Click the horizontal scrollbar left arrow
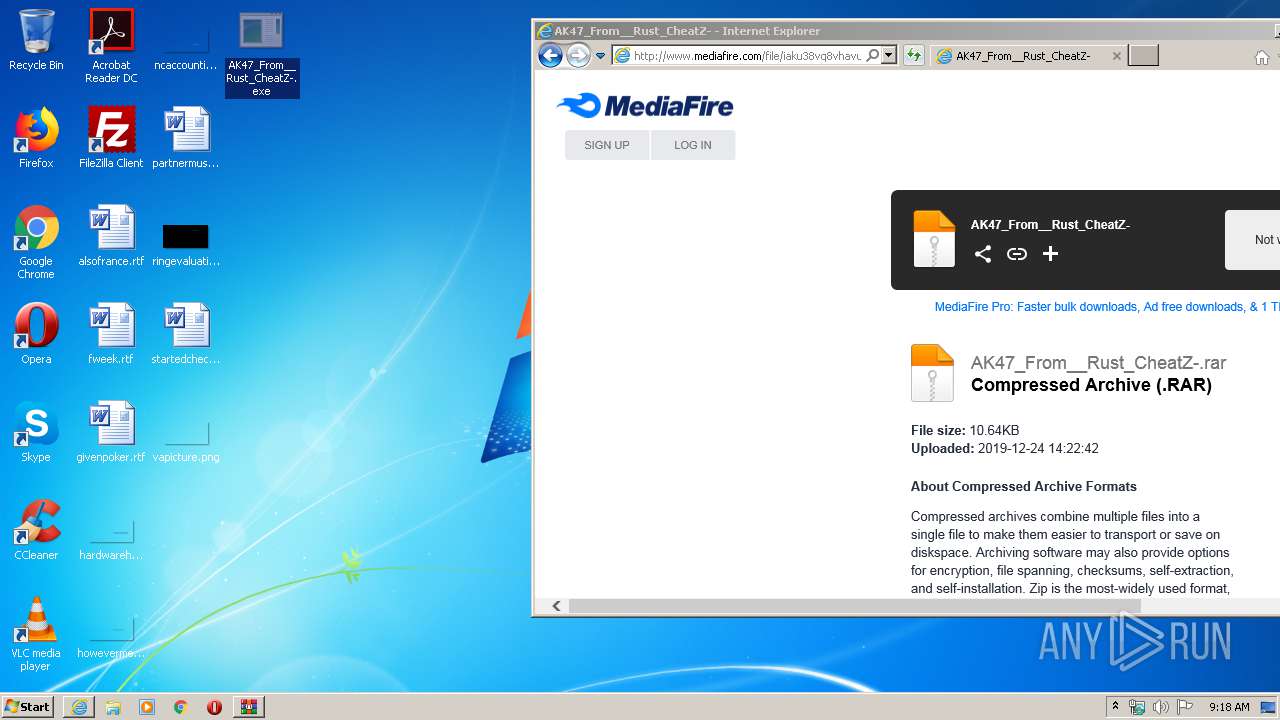This screenshot has height=720, width=1280. pyautogui.click(x=557, y=606)
